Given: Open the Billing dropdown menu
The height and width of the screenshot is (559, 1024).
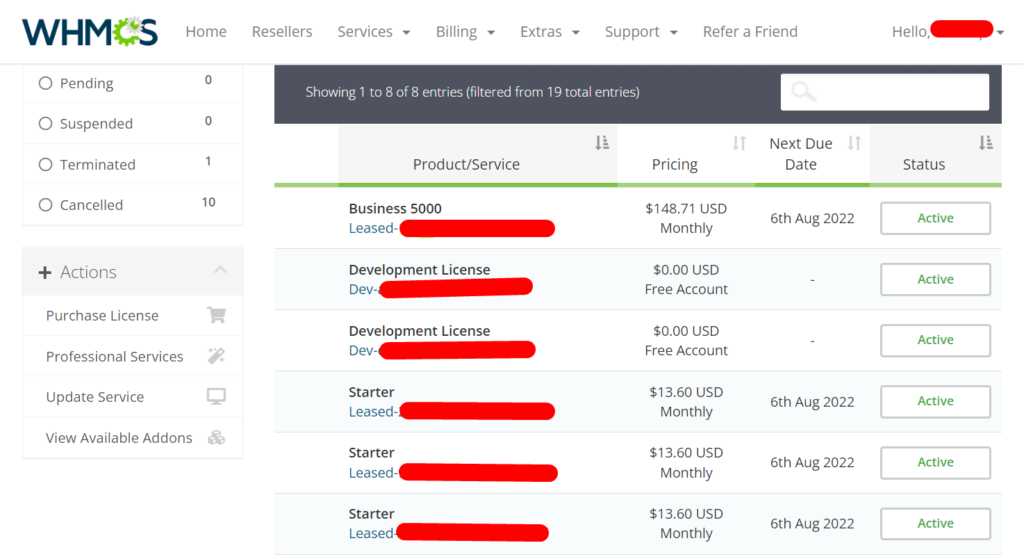Looking at the screenshot, I should (x=465, y=31).
